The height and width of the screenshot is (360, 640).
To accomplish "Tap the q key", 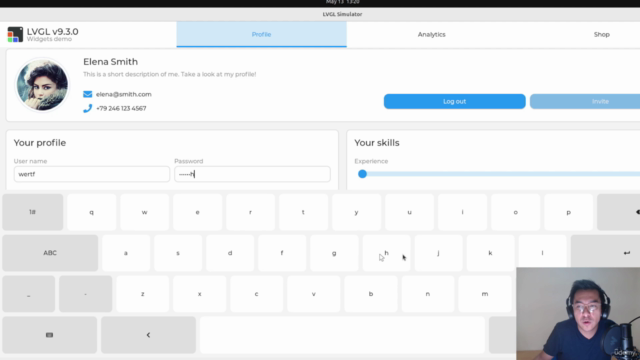I will click(91, 212).
